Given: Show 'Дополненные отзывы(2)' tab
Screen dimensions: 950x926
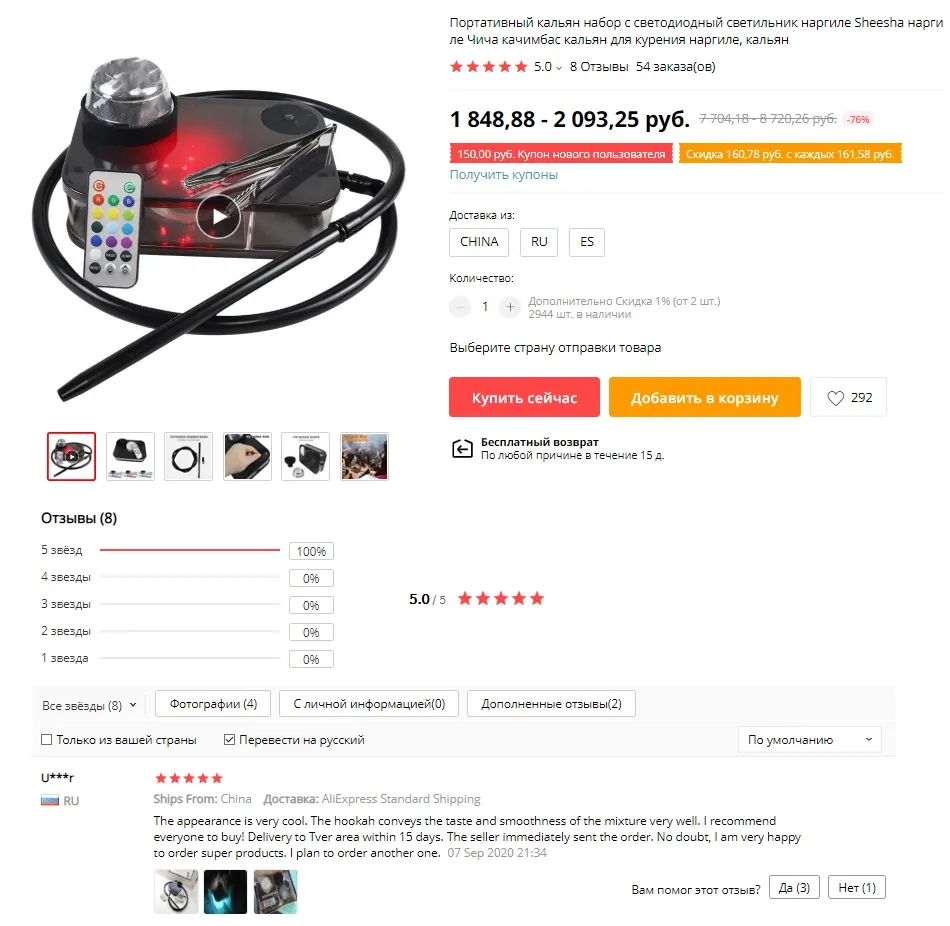Looking at the screenshot, I should (551, 704).
